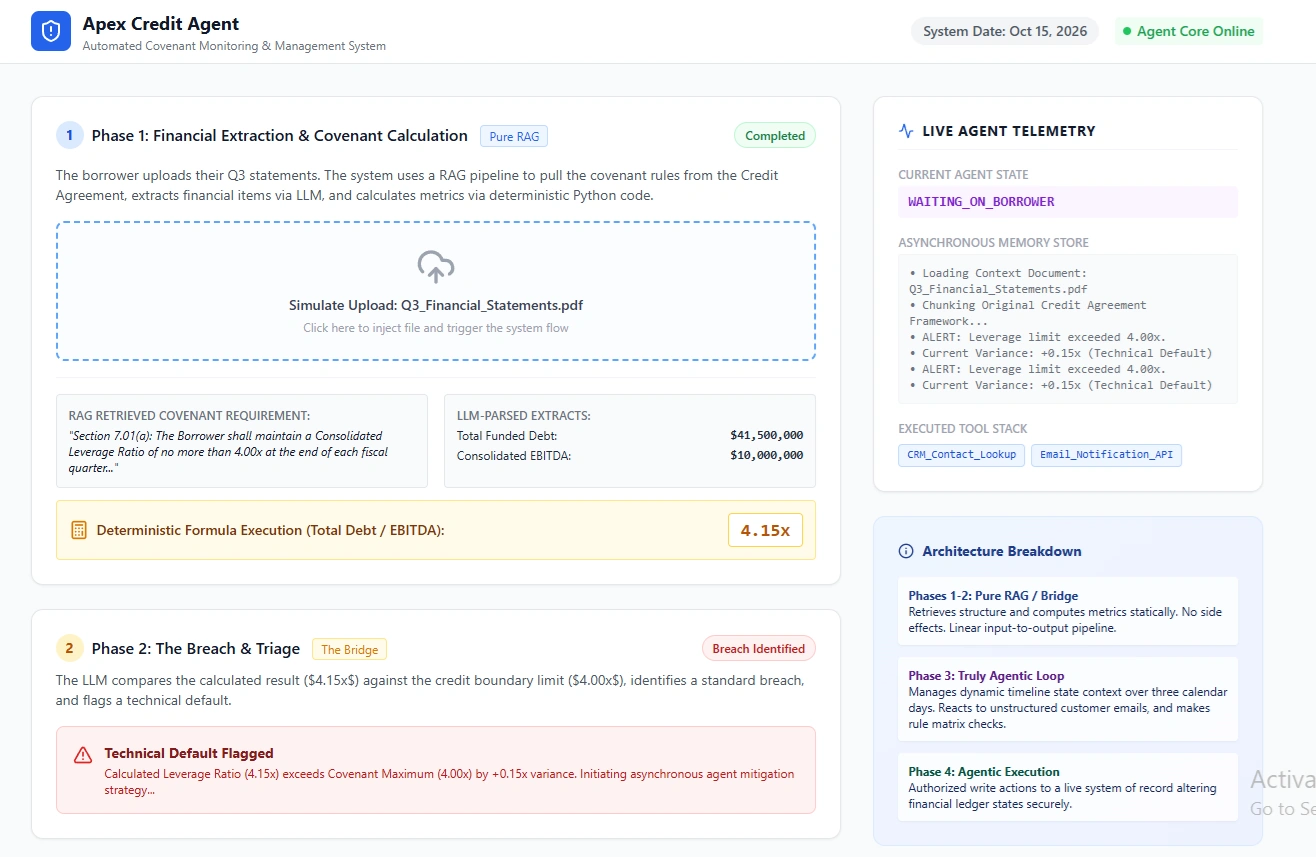Click the pulse icon next to Live Agent Telemetry

(906, 131)
